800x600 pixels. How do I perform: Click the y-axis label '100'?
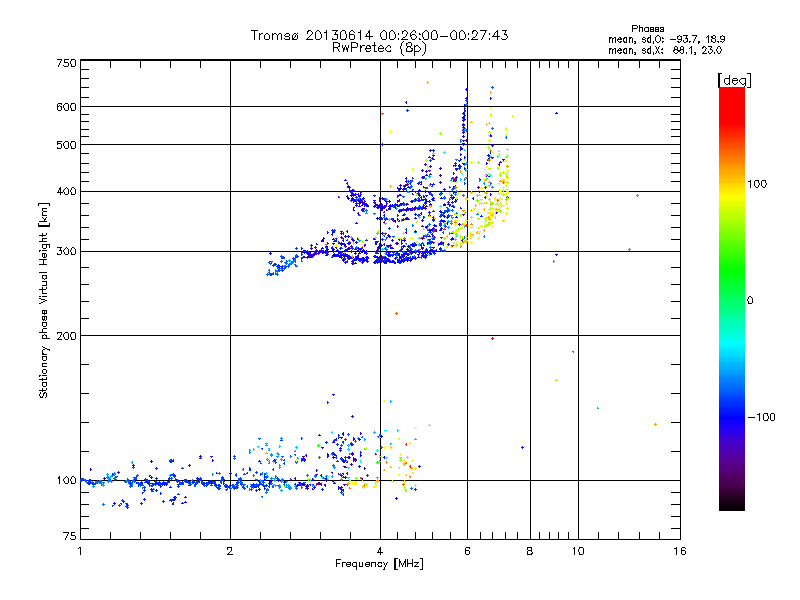click(66, 481)
